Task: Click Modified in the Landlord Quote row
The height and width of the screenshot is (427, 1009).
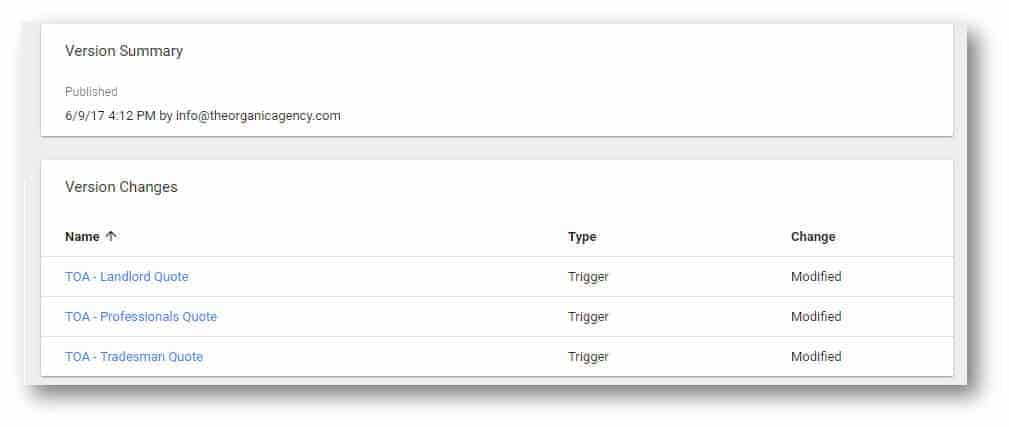Action: [x=816, y=277]
